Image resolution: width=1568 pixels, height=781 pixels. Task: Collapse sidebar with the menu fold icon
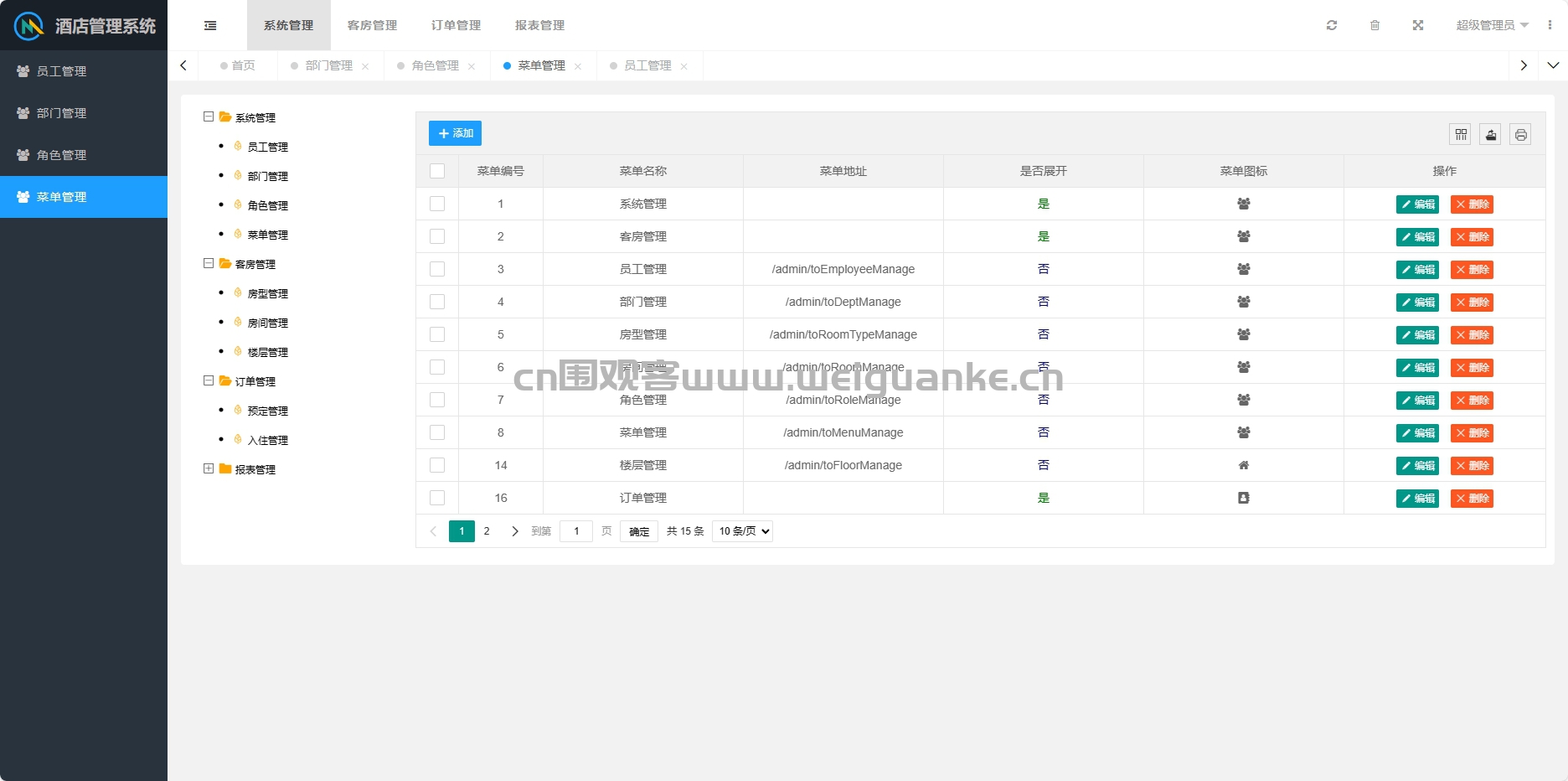(x=210, y=25)
